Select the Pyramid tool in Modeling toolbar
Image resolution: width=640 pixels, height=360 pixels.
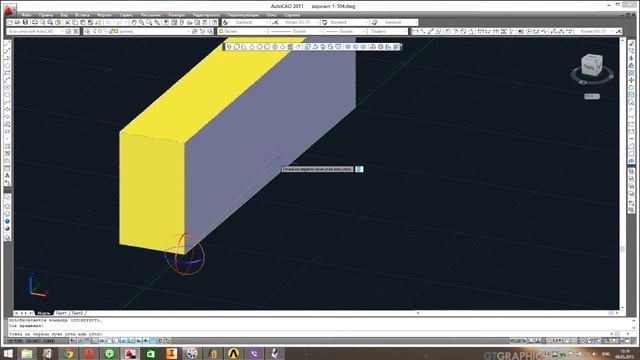coord(282,47)
